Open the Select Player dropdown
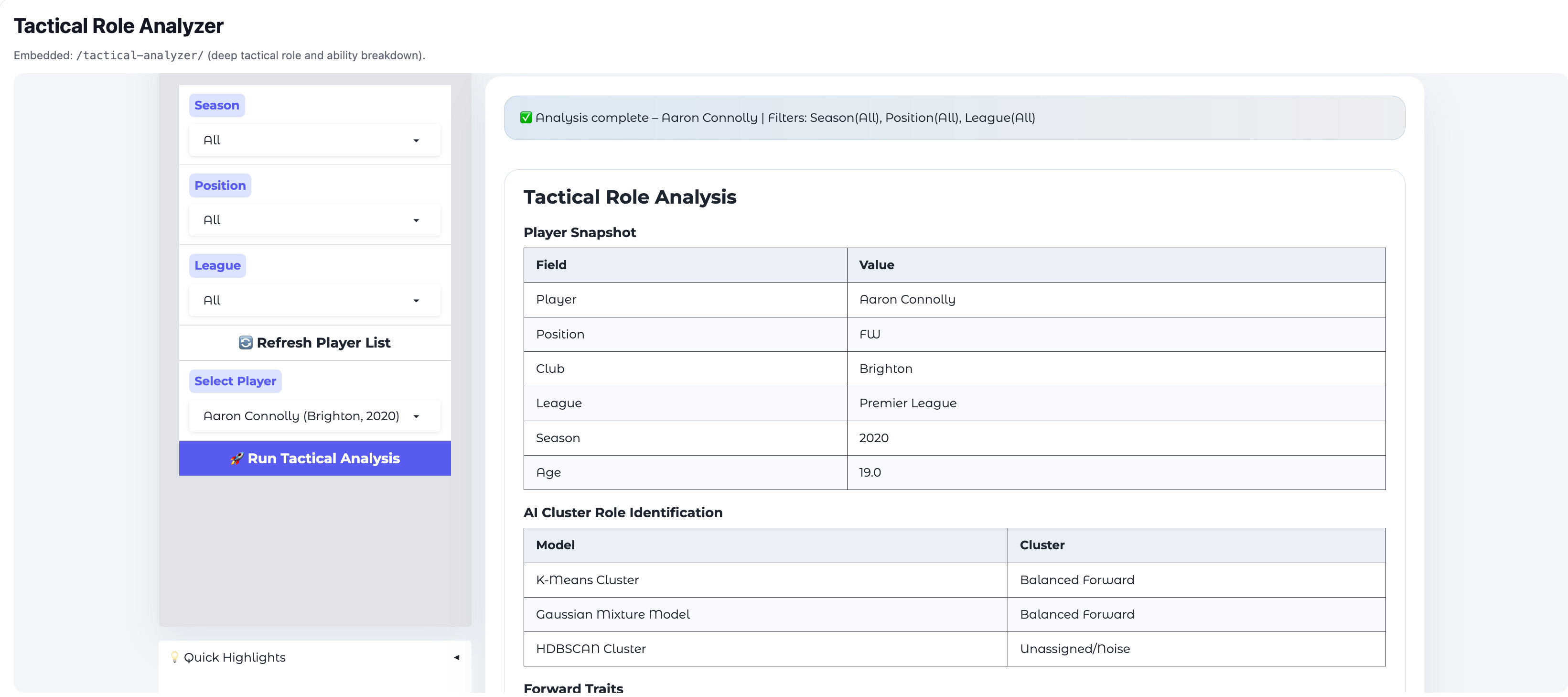The height and width of the screenshot is (697, 1568). [314, 416]
